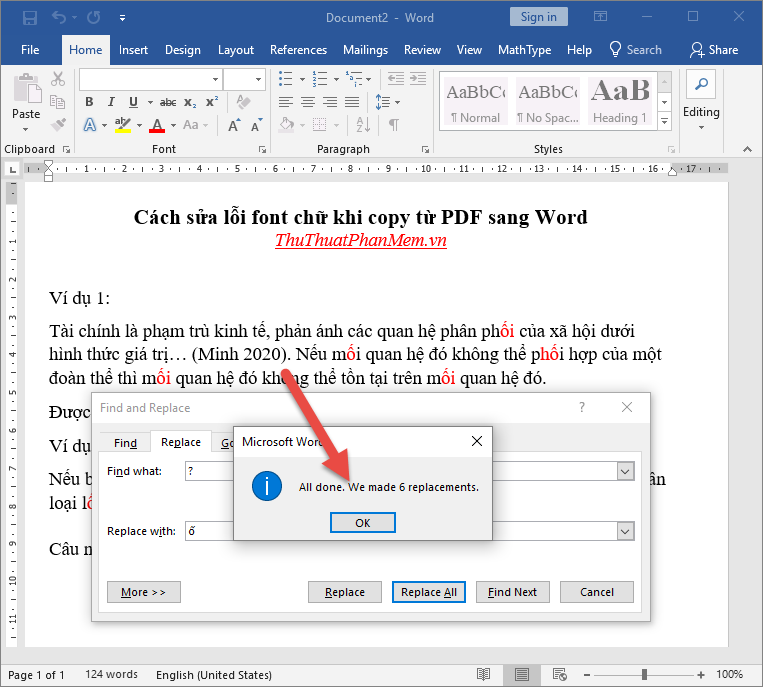Open the font name dropdown
Viewport: 763px width, 687px height.
coord(215,79)
